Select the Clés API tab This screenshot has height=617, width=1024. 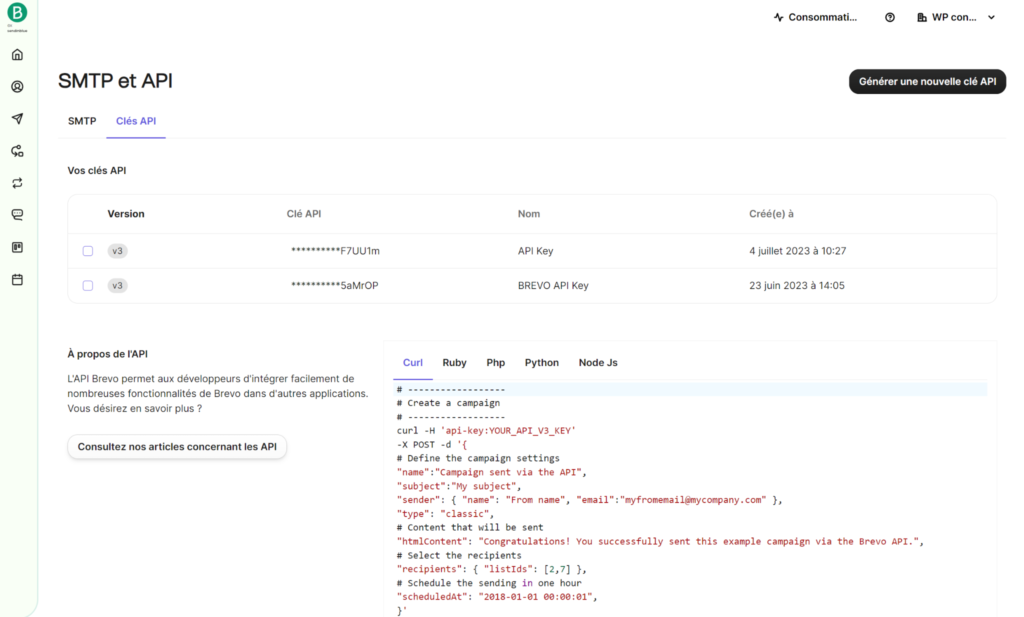coord(136,121)
